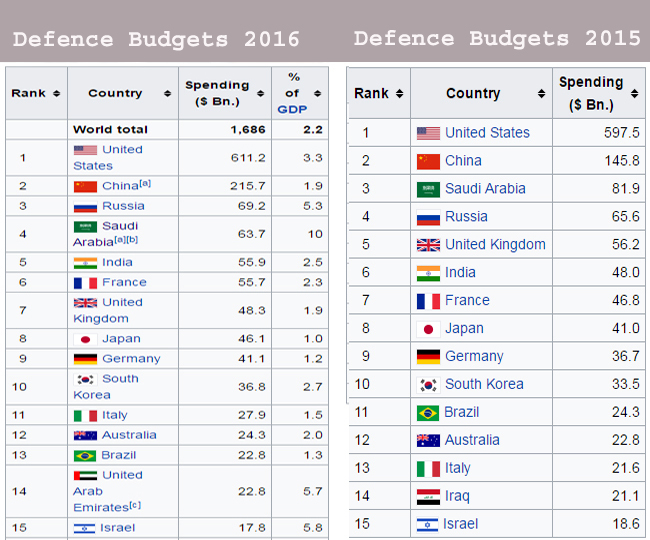Sort 2015 table using Country sort arrows
Viewport: 650px width, 540px height.
[x=538, y=94]
